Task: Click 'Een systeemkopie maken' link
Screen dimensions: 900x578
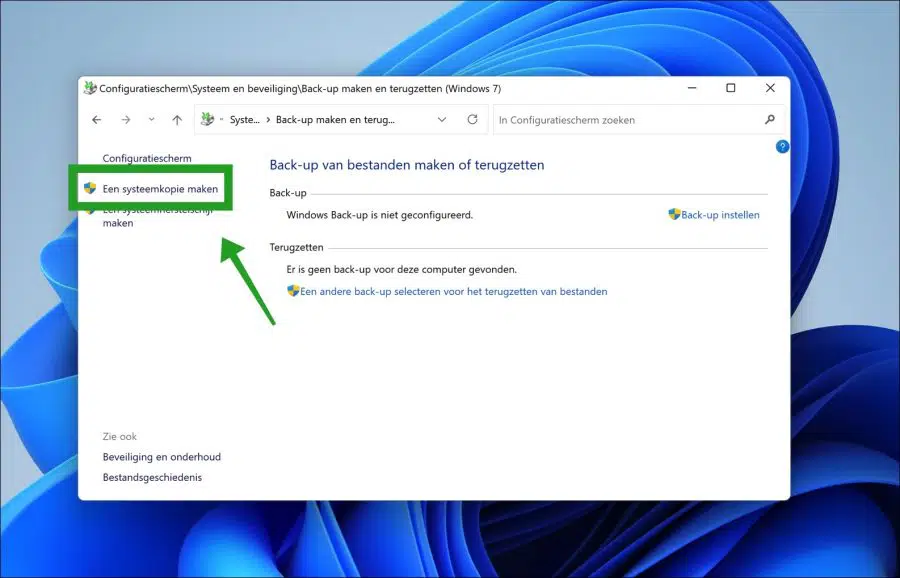Action: pyautogui.click(x=160, y=189)
